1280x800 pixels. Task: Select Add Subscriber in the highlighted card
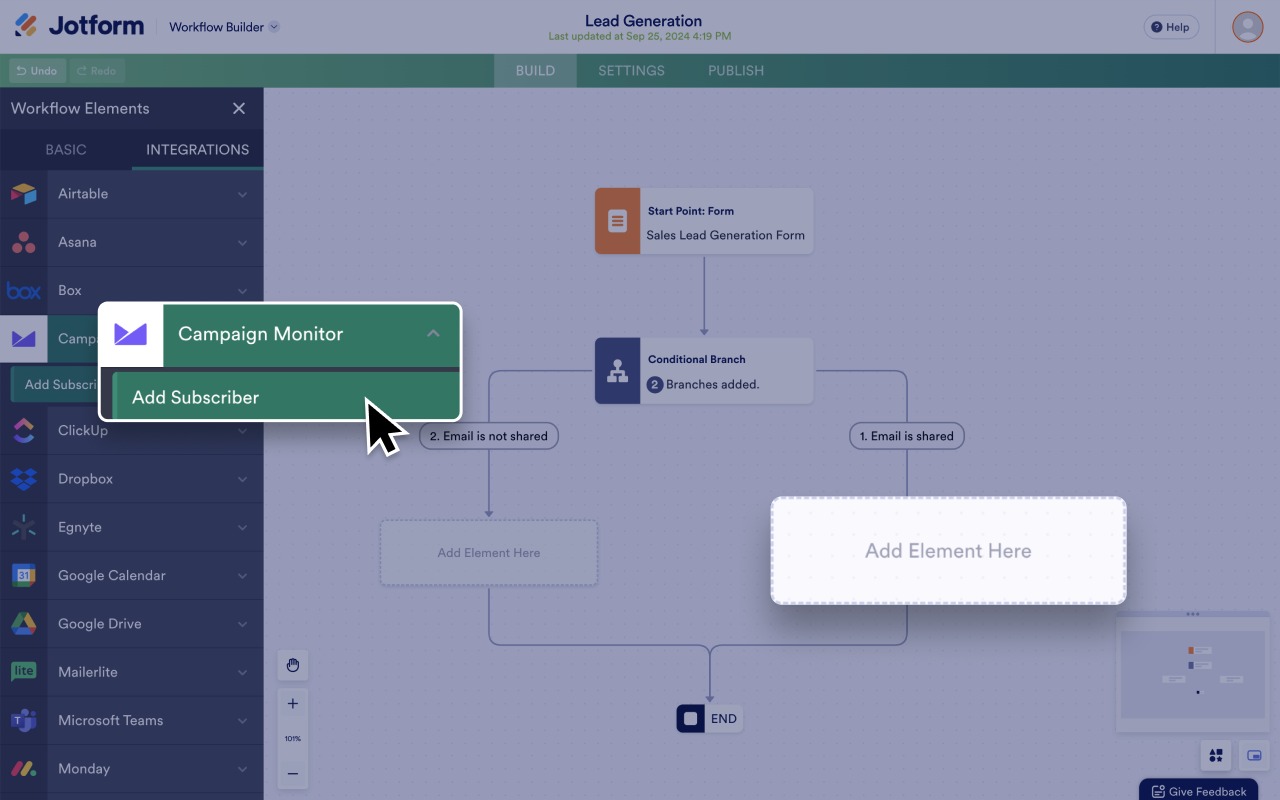[286, 397]
